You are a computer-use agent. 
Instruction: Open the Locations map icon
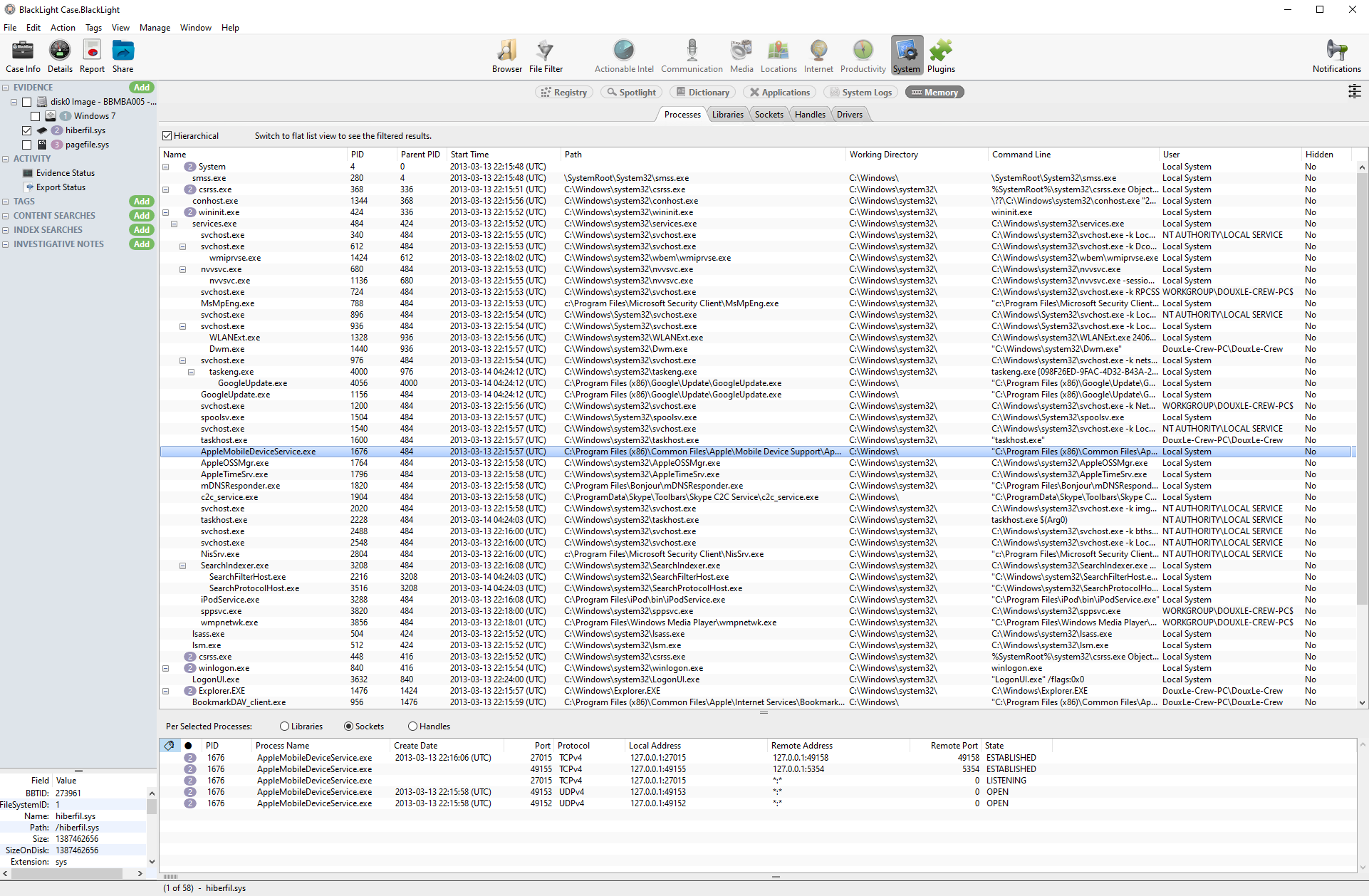tap(779, 56)
